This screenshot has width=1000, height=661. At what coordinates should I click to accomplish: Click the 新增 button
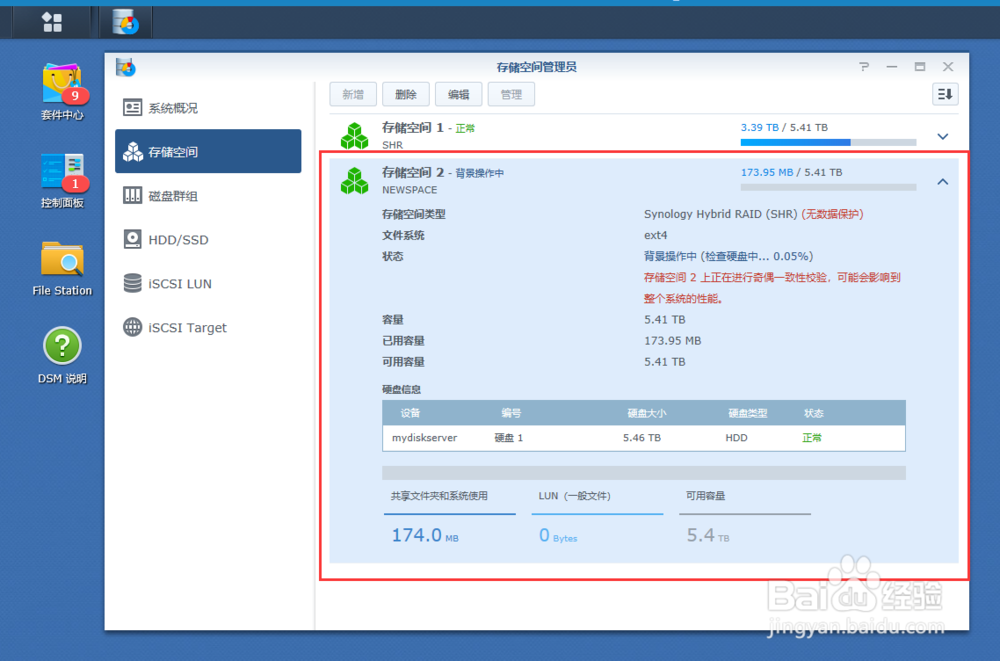click(x=353, y=94)
